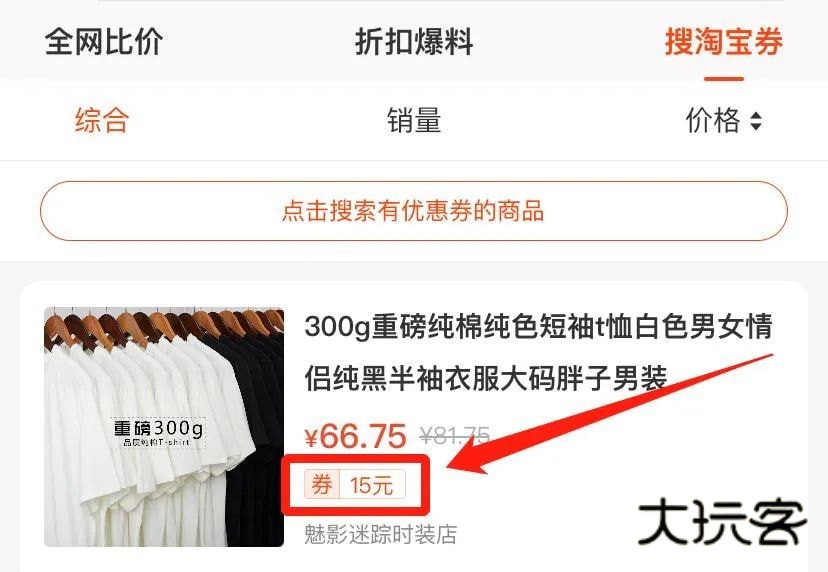Open the 300g t-shirt product thumbnail
Viewport: 828px width, 572px height.
coord(164,427)
